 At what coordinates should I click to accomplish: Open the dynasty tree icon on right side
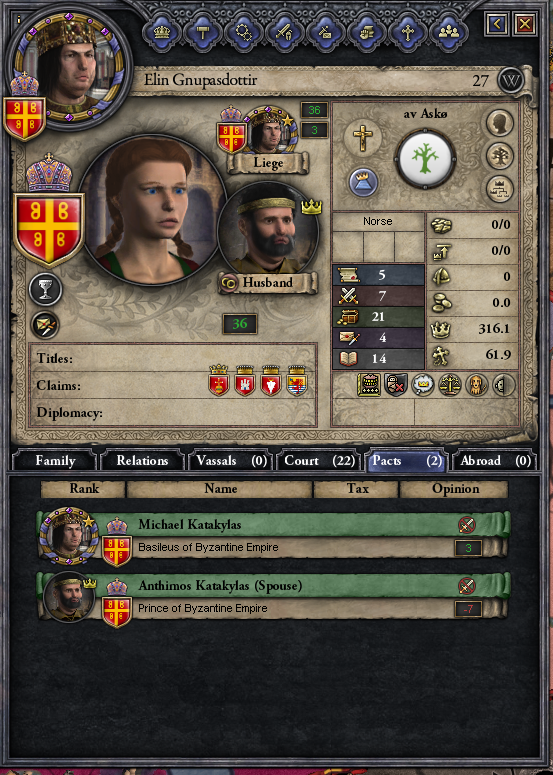click(500, 156)
